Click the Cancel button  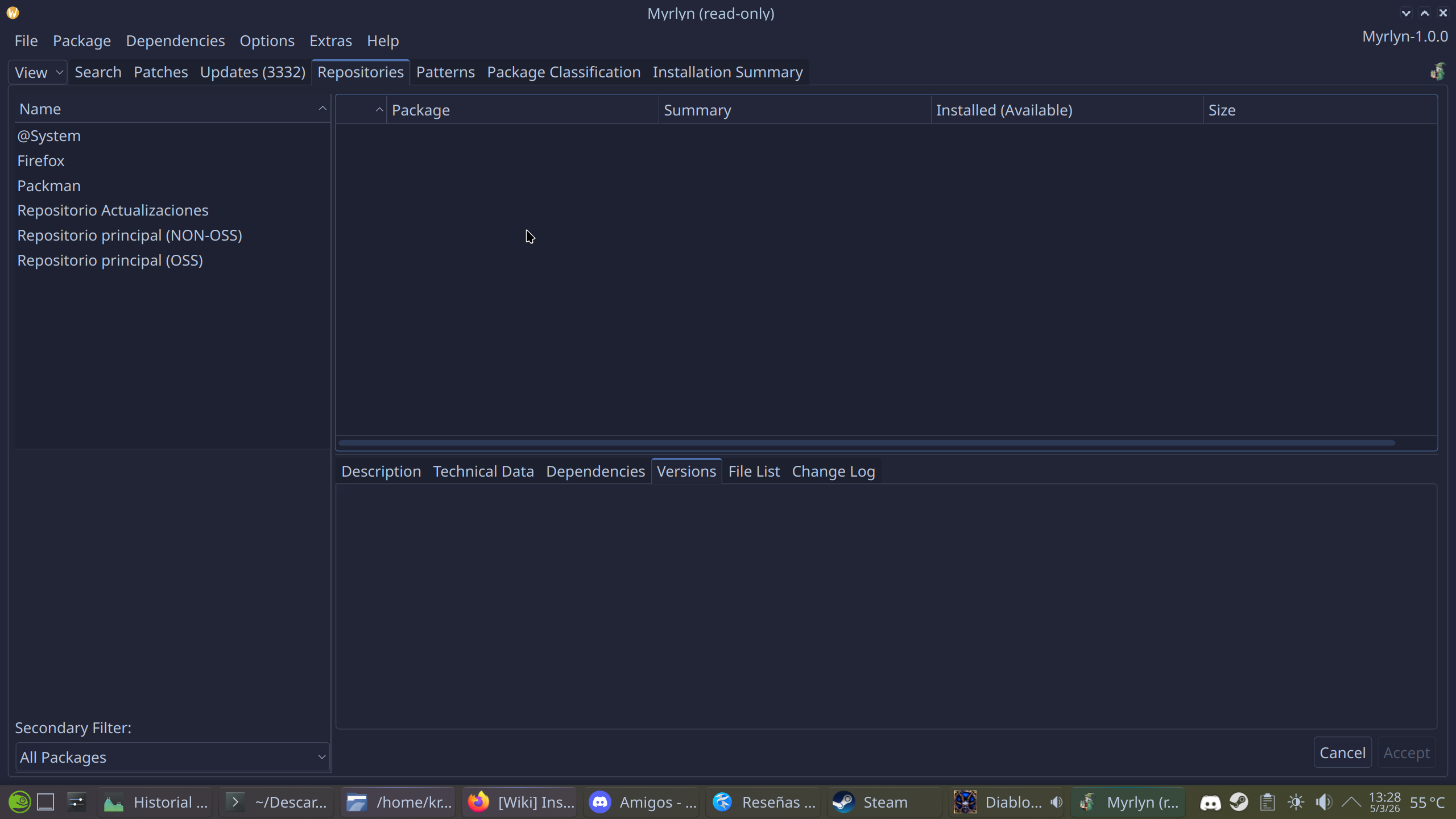(x=1342, y=752)
